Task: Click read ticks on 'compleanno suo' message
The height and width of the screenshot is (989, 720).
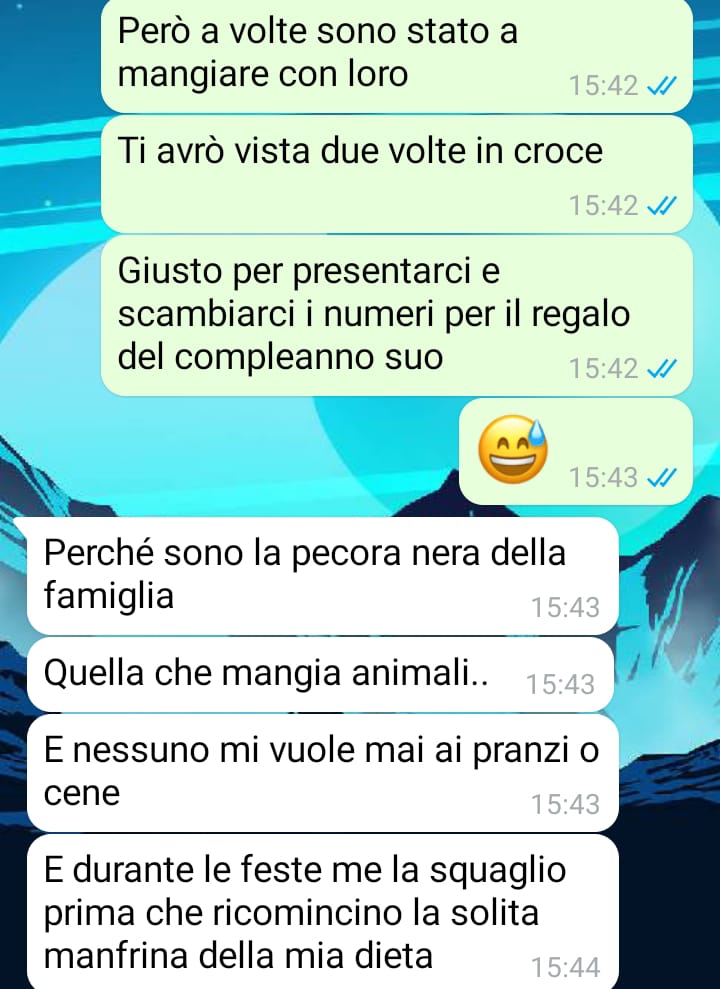Action: coord(661,368)
